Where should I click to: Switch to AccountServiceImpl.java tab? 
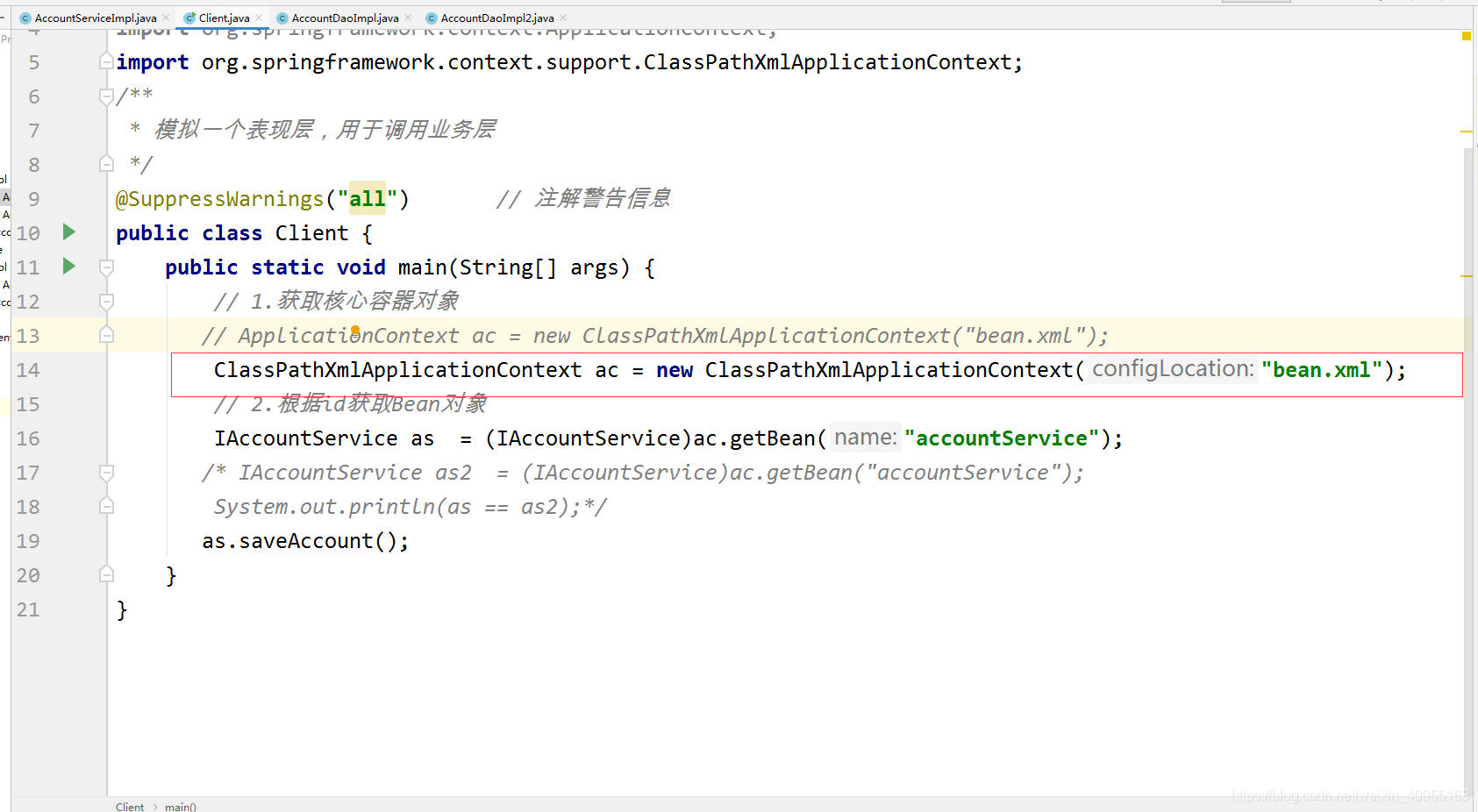tap(96, 18)
